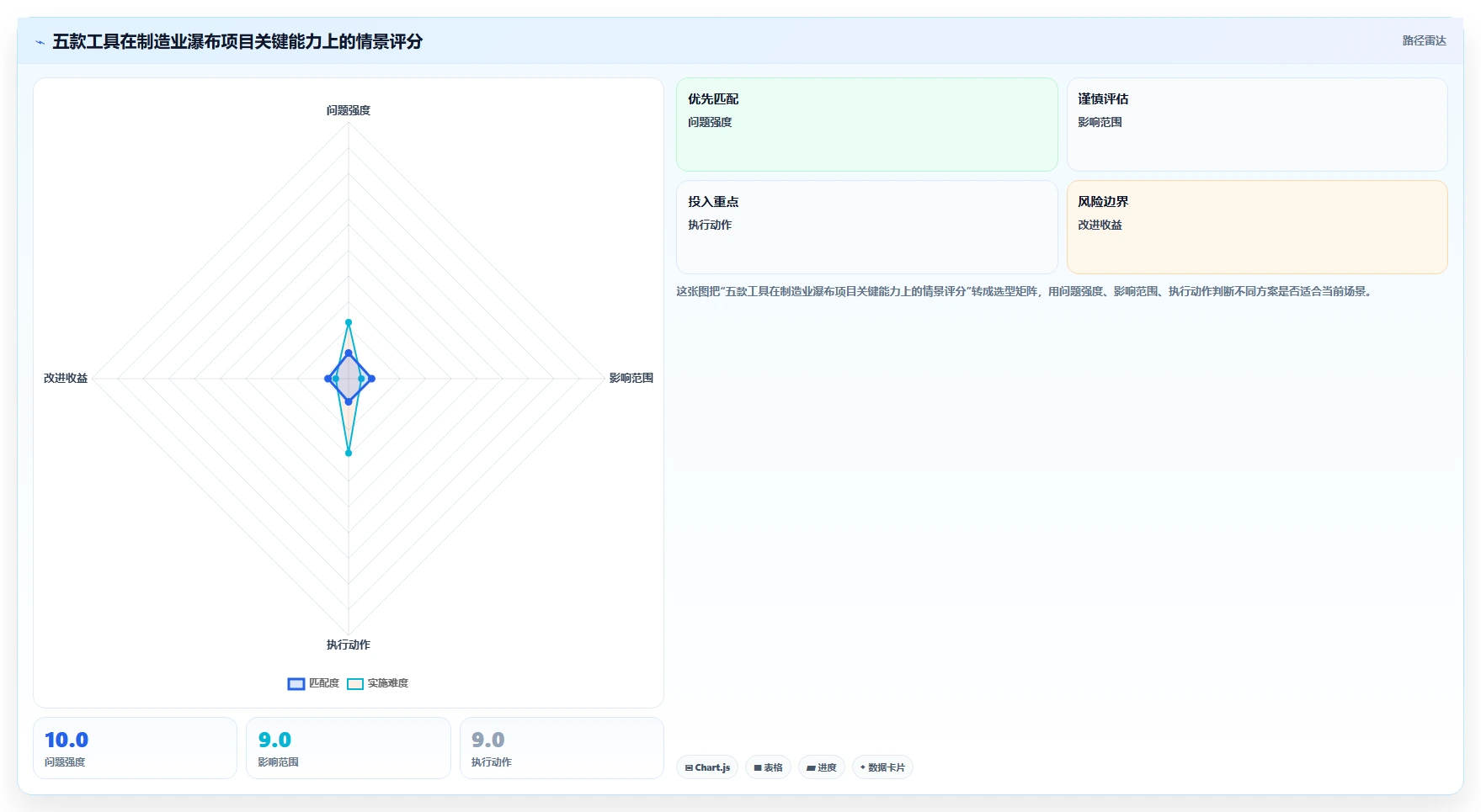Click the 改进收益 axis label on the radar
The height and width of the screenshot is (812, 1481).
pos(66,378)
